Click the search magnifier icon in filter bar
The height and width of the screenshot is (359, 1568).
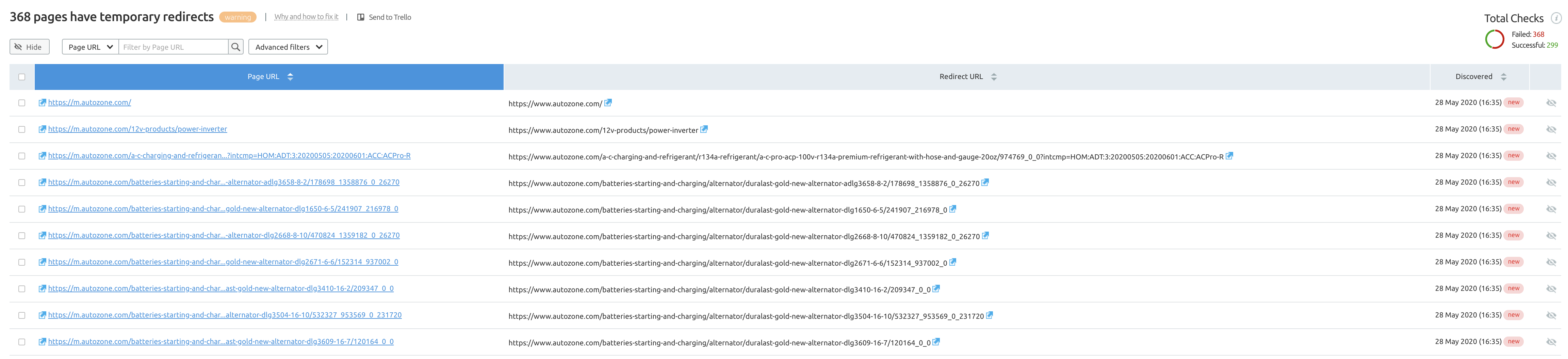click(x=235, y=47)
